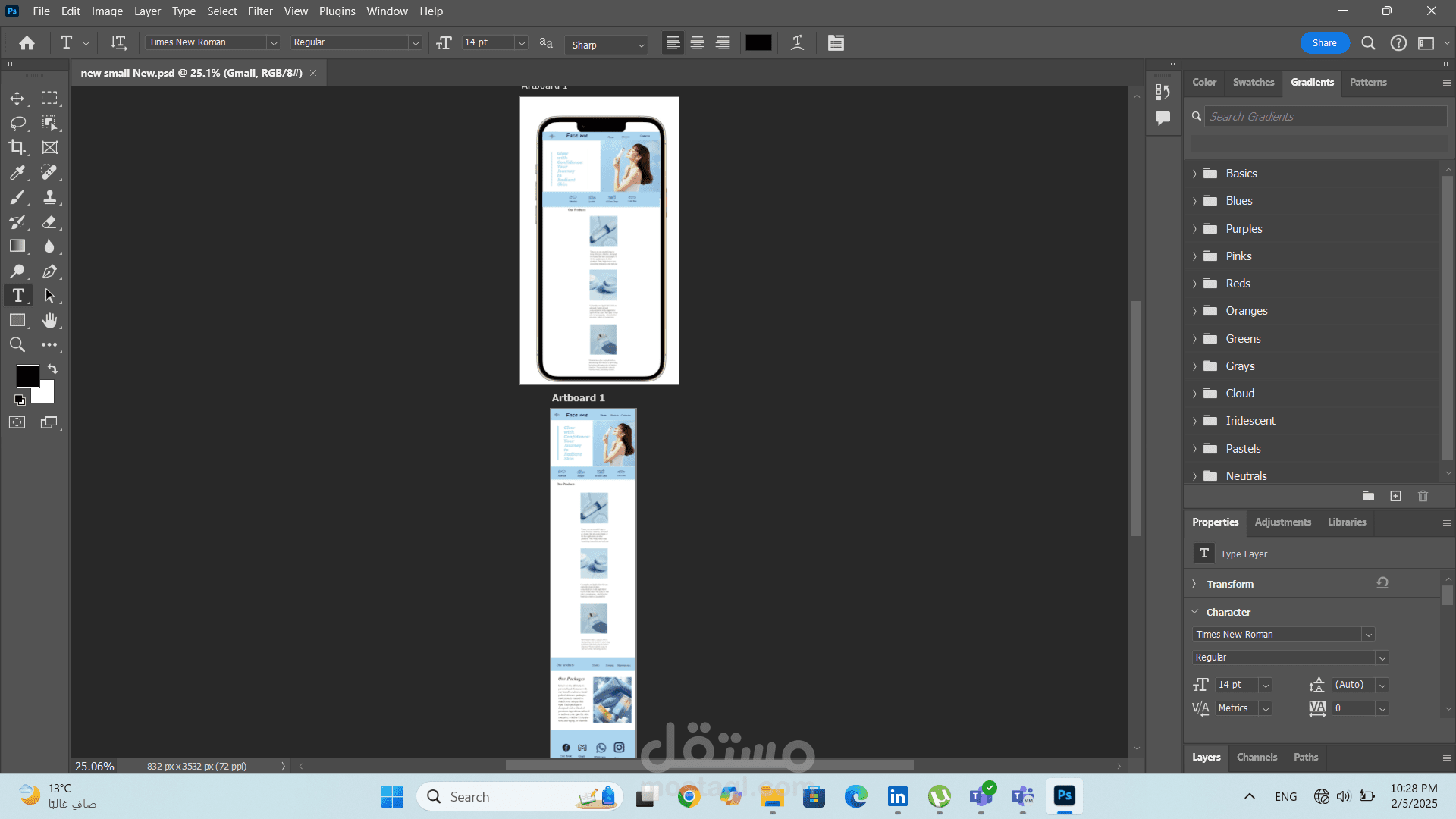This screenshot has height=819, width=1456.
Task: Select the Clone Stamp tool
Action: (x=49, y=197)
